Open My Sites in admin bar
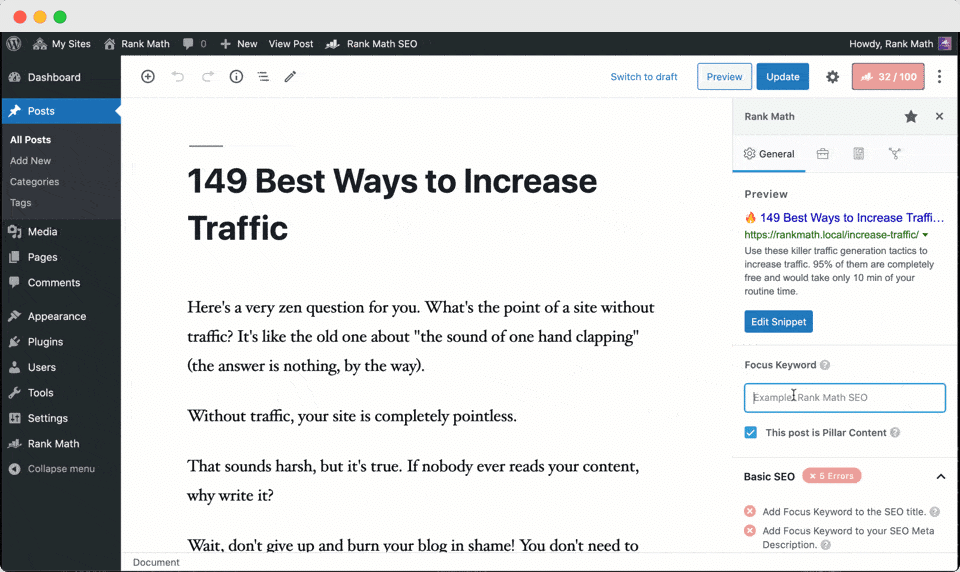The width and height of the screenshot is (960, 572). click(62, 43)
